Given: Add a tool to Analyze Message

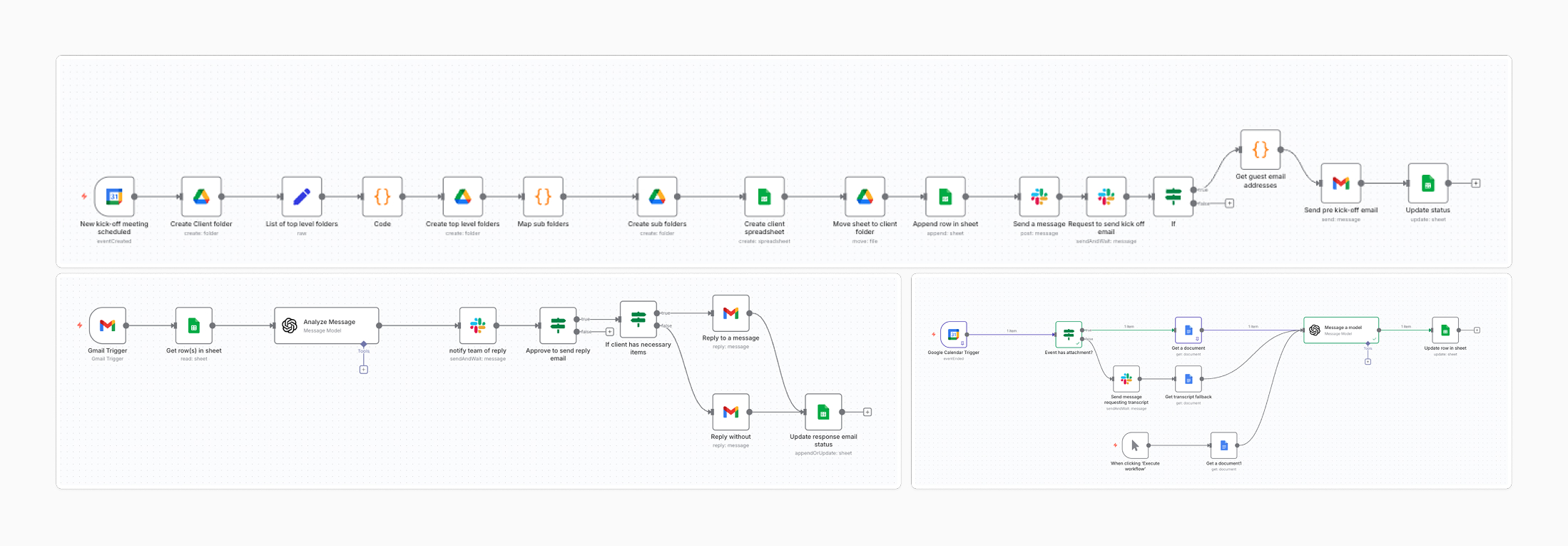Looking at the screenshot, I should 364,370.
